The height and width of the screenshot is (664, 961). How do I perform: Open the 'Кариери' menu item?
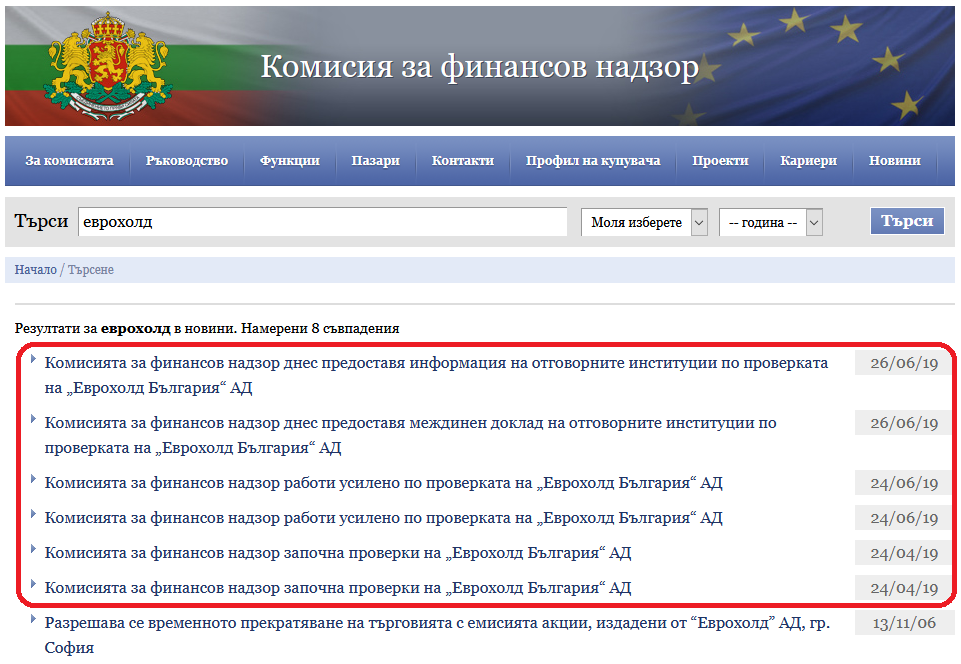pyautogui.click(x=808, y=161)
